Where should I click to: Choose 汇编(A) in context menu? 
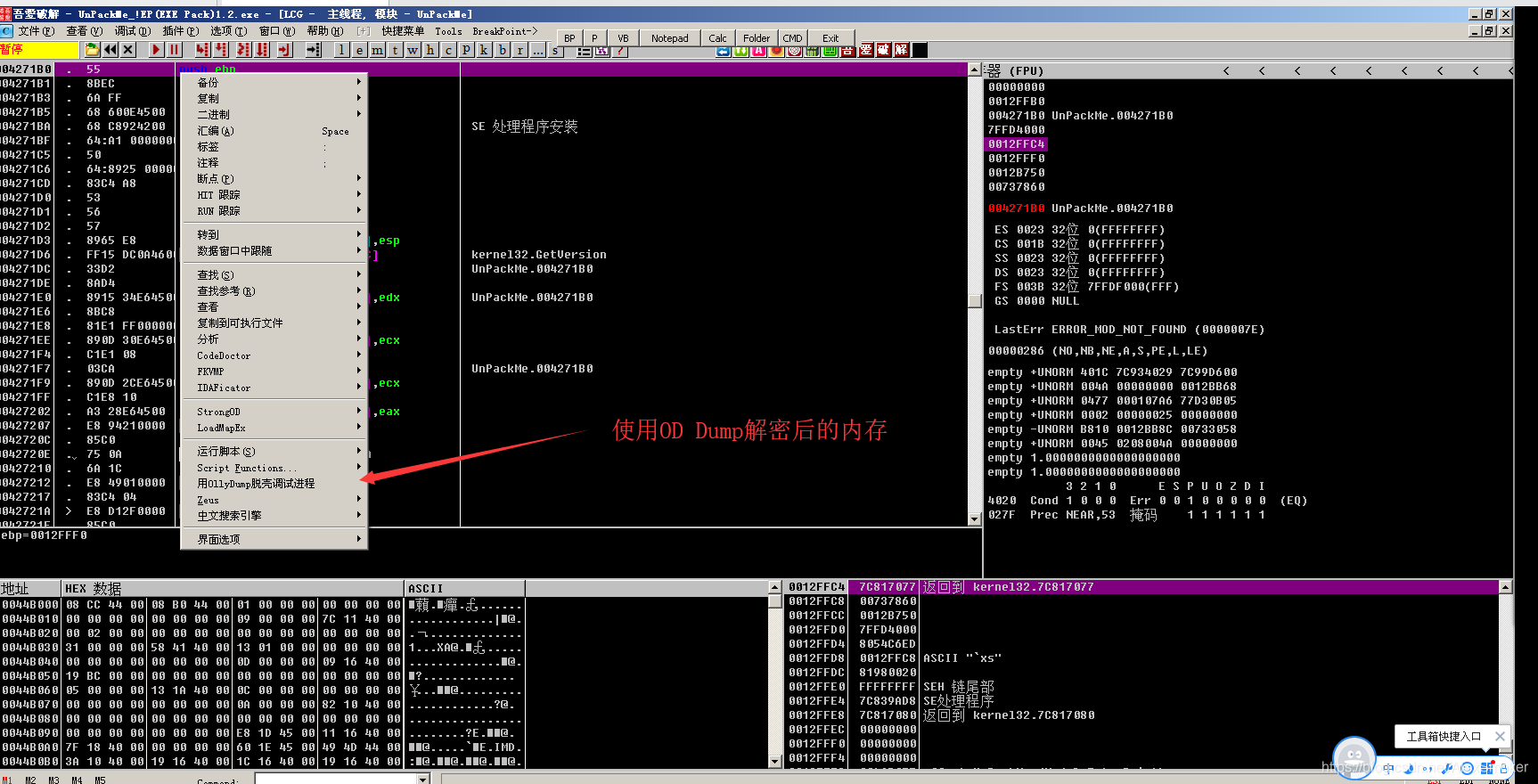(274, 131)
